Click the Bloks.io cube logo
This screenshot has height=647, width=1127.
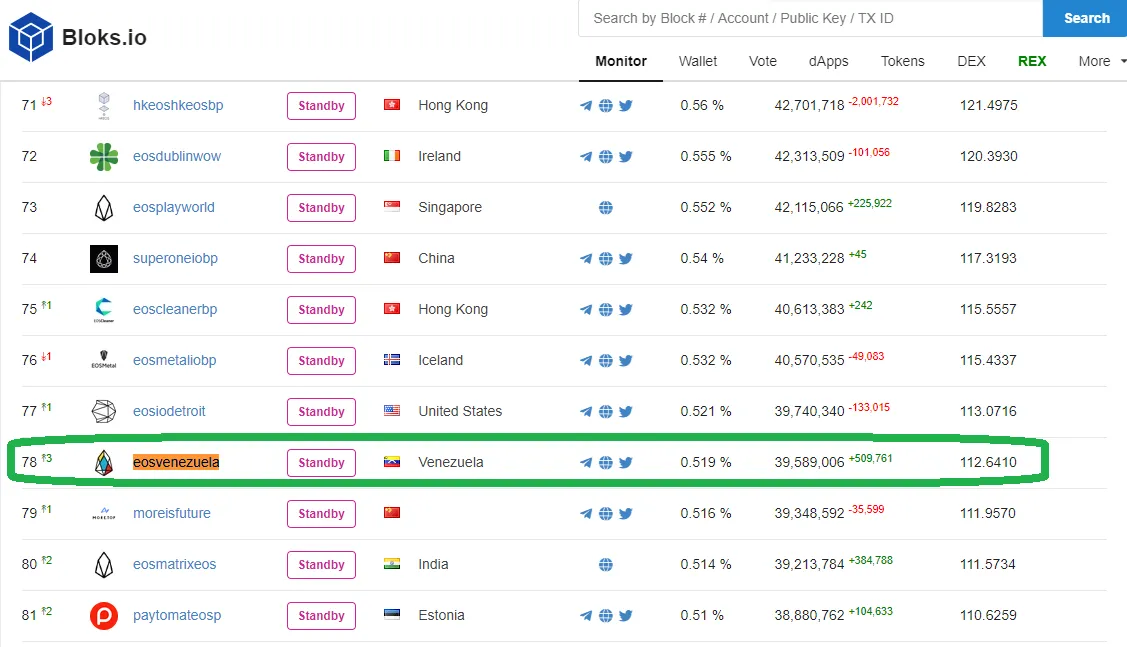(x=31, y=37)
